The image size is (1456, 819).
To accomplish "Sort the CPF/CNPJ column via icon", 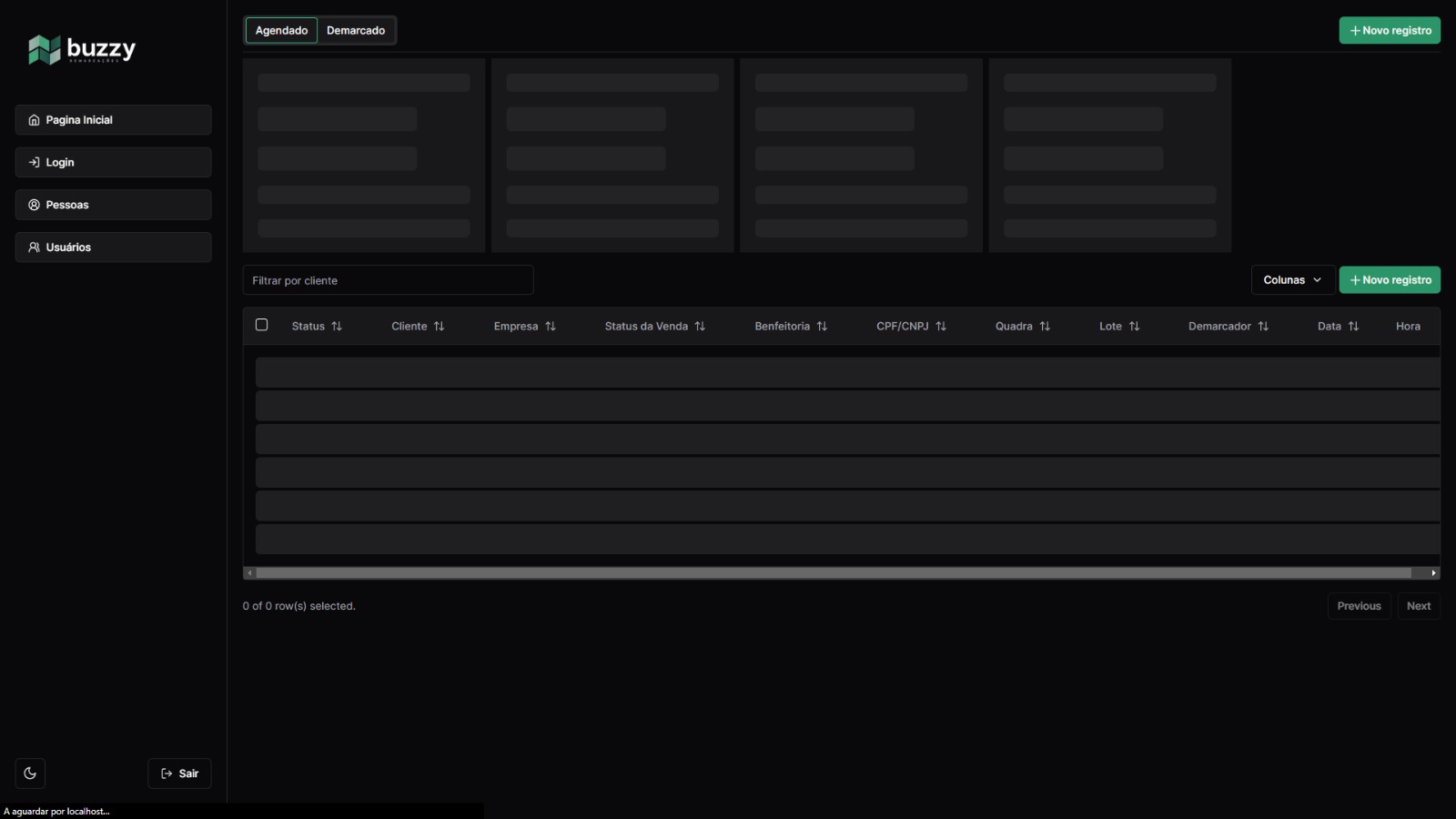I will click(941, 327).
